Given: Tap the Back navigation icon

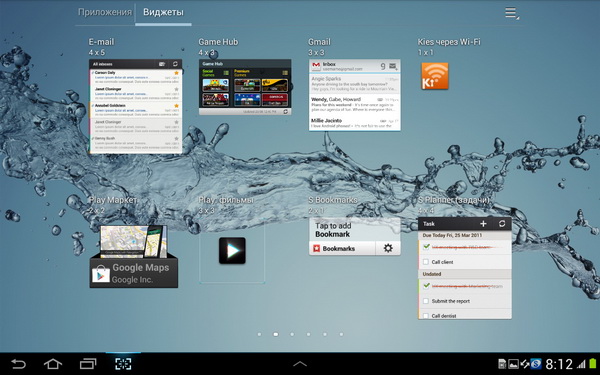Looking at the screenshot, I should tap(18, 364).
